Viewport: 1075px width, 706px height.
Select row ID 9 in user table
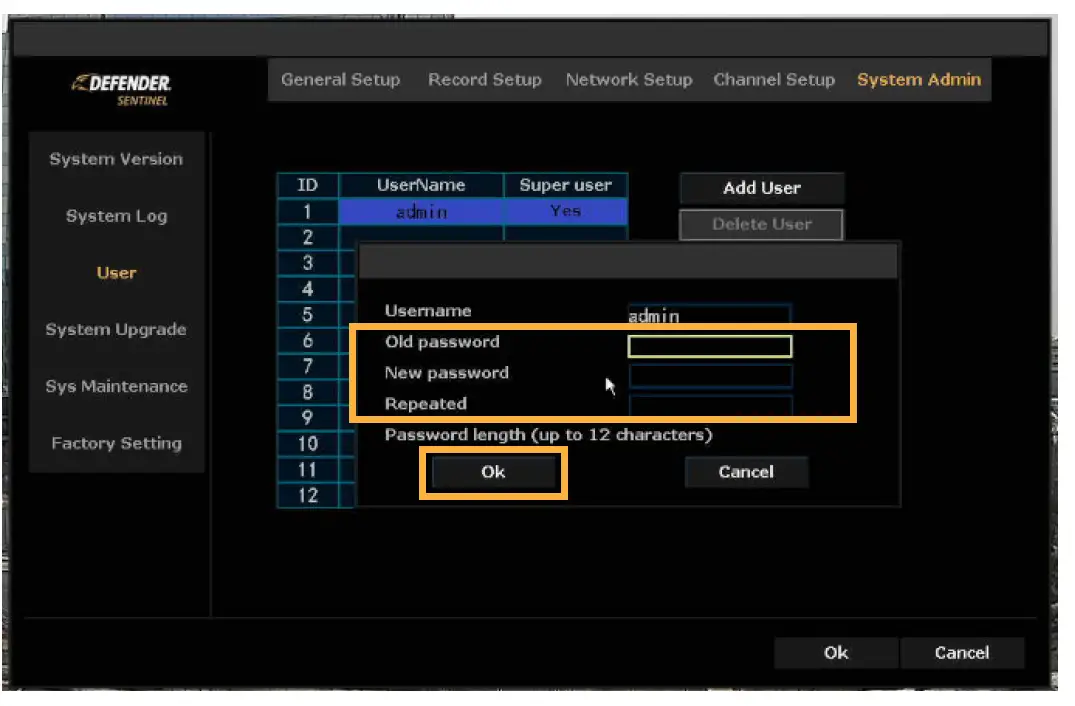click(307, 417)
